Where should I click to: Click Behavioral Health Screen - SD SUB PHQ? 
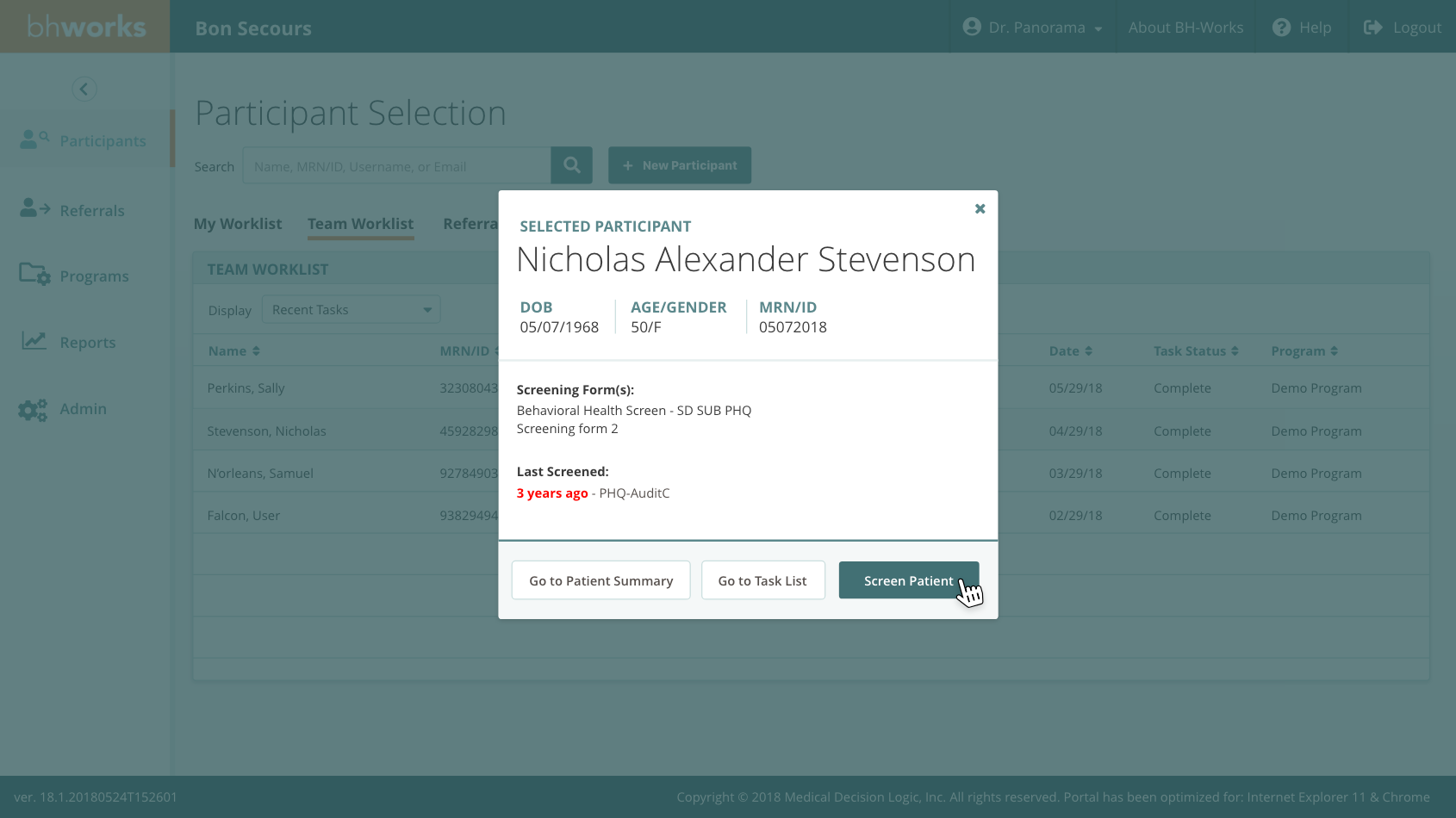tap(634, 411)
